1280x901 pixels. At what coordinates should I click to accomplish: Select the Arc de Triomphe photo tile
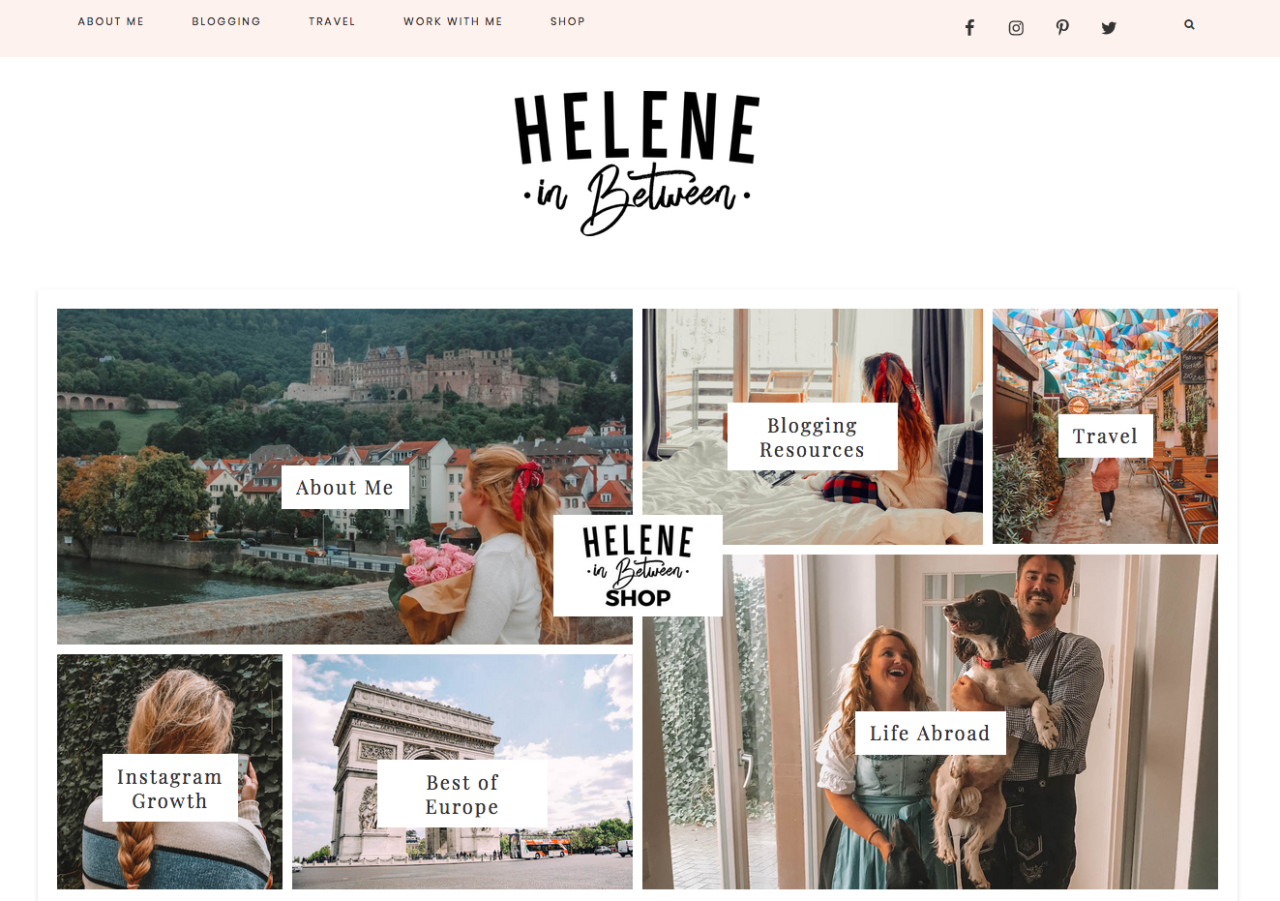pos(462,772)
